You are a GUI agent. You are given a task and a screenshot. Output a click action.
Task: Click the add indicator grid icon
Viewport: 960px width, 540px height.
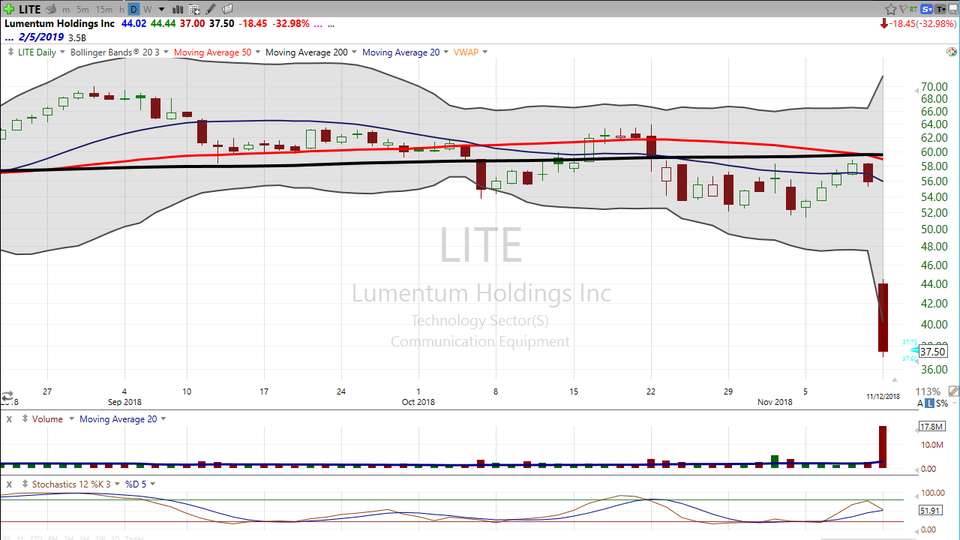[x=194, y=9]
